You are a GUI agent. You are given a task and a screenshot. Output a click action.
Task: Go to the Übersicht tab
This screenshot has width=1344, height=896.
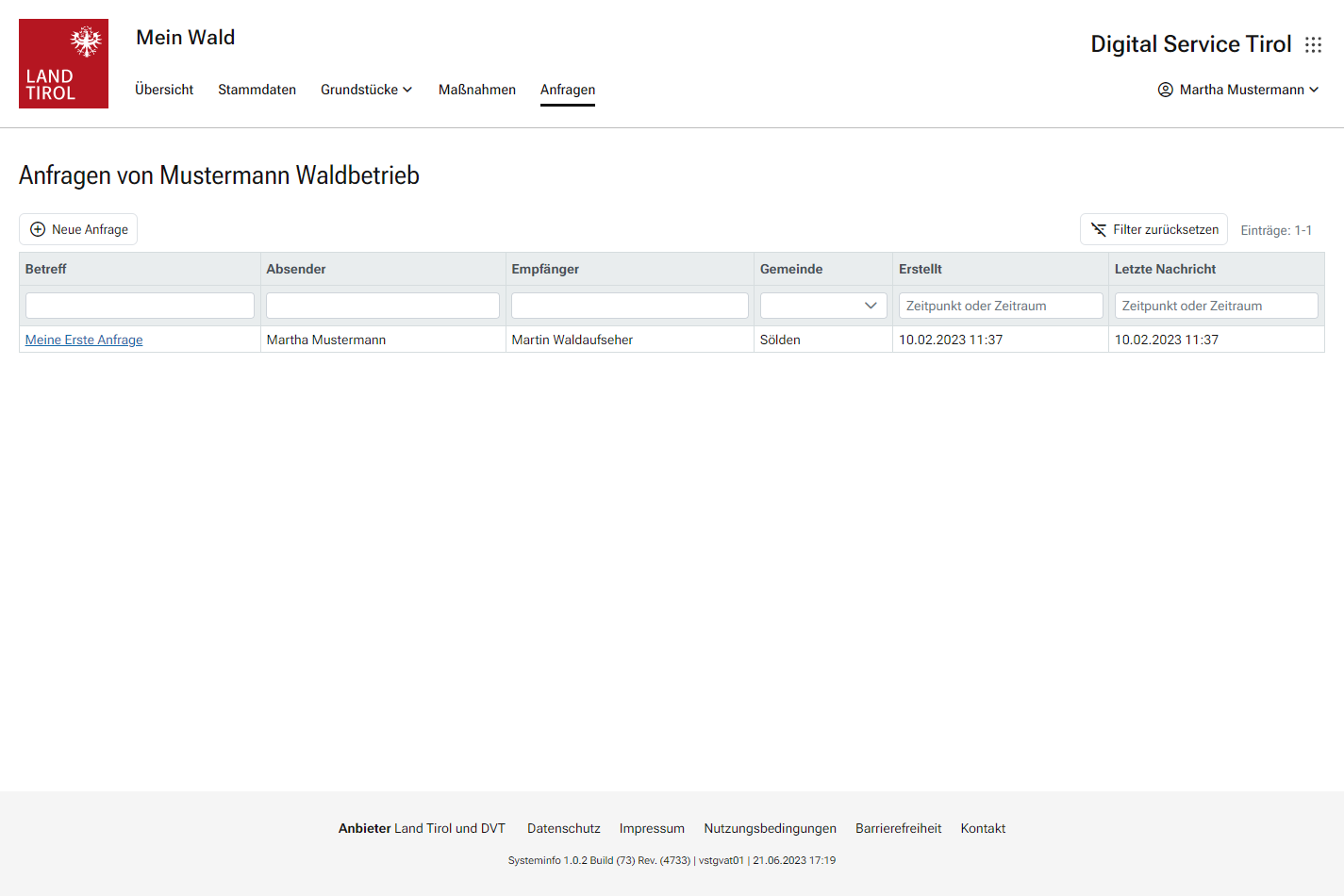coord(164,90)
